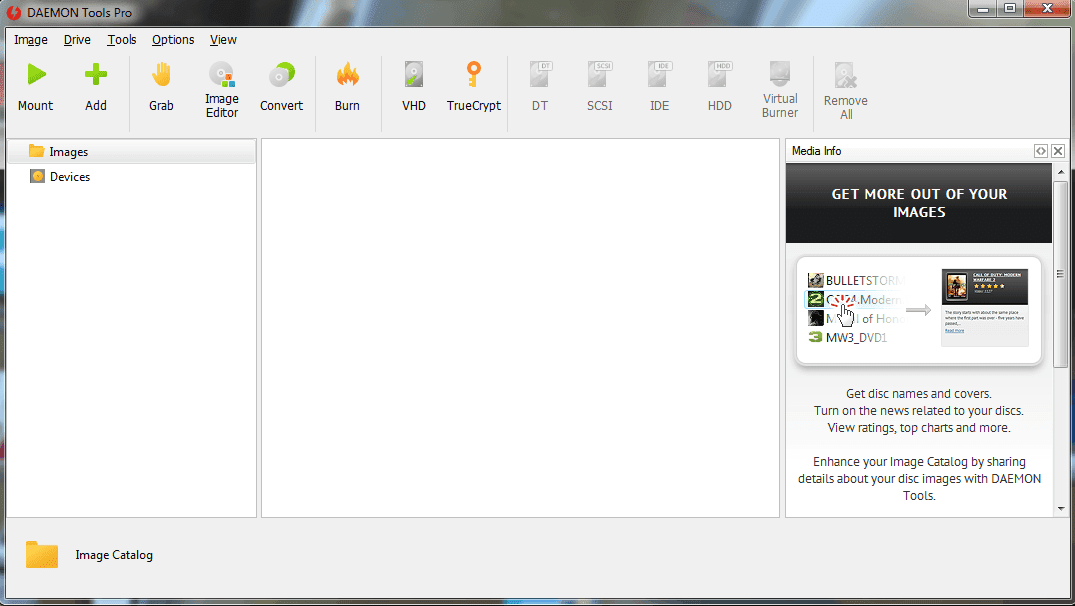The image size is (1075, 606).
Task: Click the Media Info scrollbar thumb
Action: pyautogui.click(x=1061, y=274)
